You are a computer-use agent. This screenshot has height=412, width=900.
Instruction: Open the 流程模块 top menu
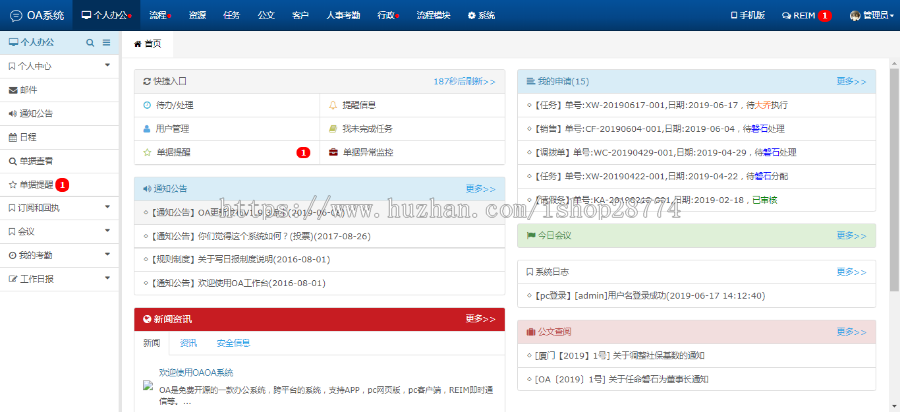433,15
